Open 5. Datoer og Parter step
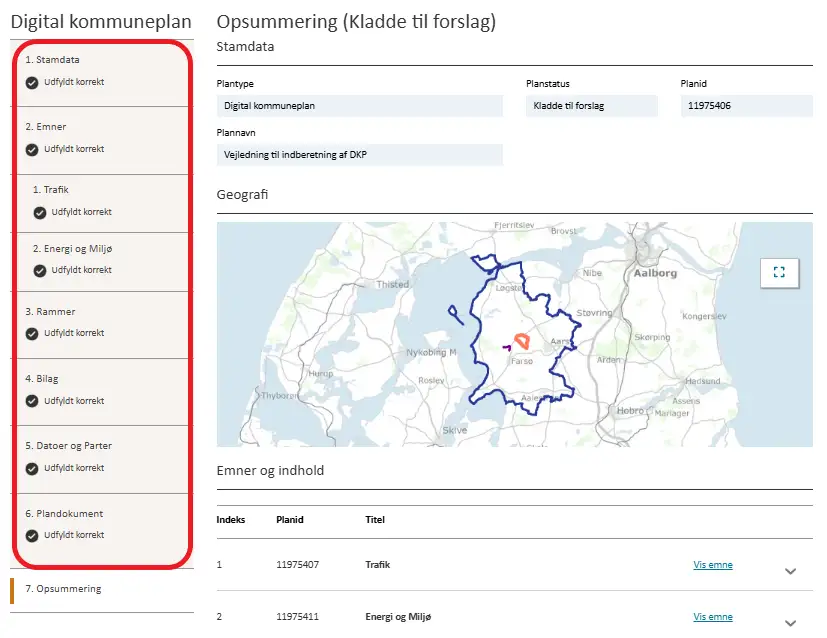 pos(68,446)
